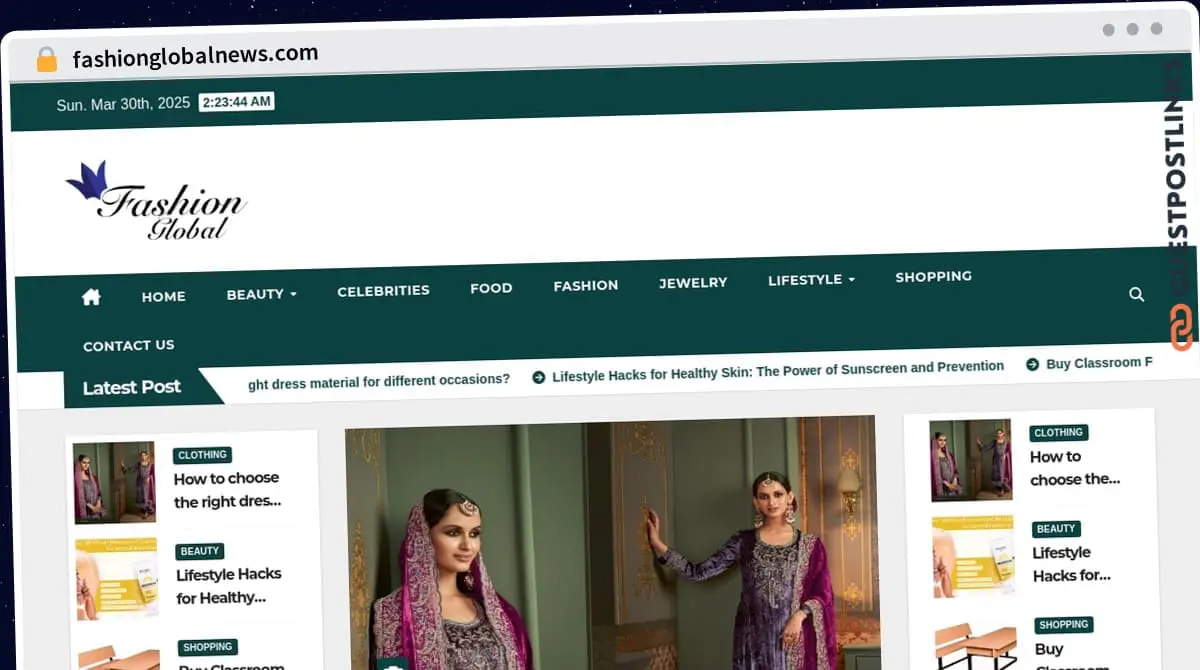Click the 2:23:44 AM clock badge
This screenshot has height=670, width=1200.
coord(236,102)
